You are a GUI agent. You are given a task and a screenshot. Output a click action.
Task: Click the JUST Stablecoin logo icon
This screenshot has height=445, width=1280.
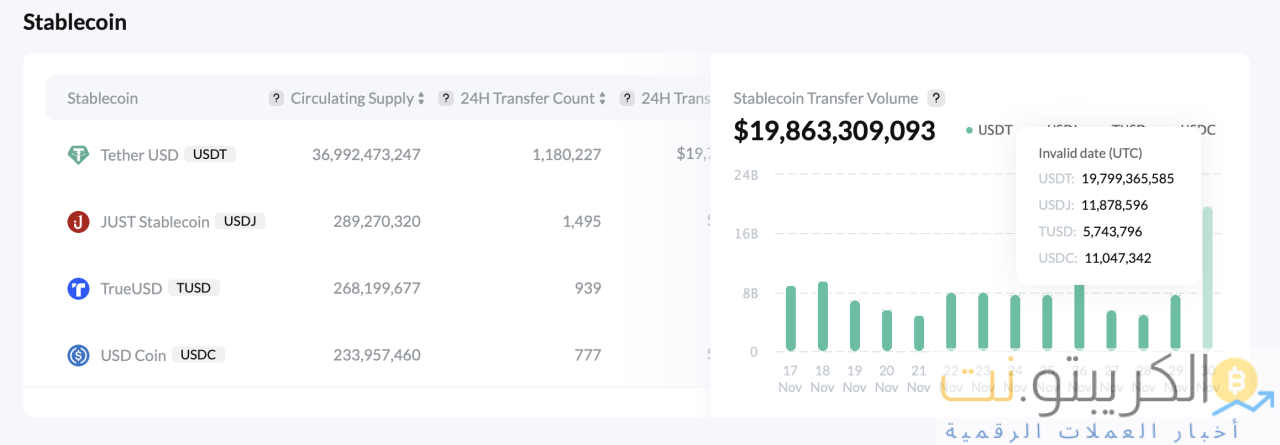pyautogui.click(x=79, y=222)
